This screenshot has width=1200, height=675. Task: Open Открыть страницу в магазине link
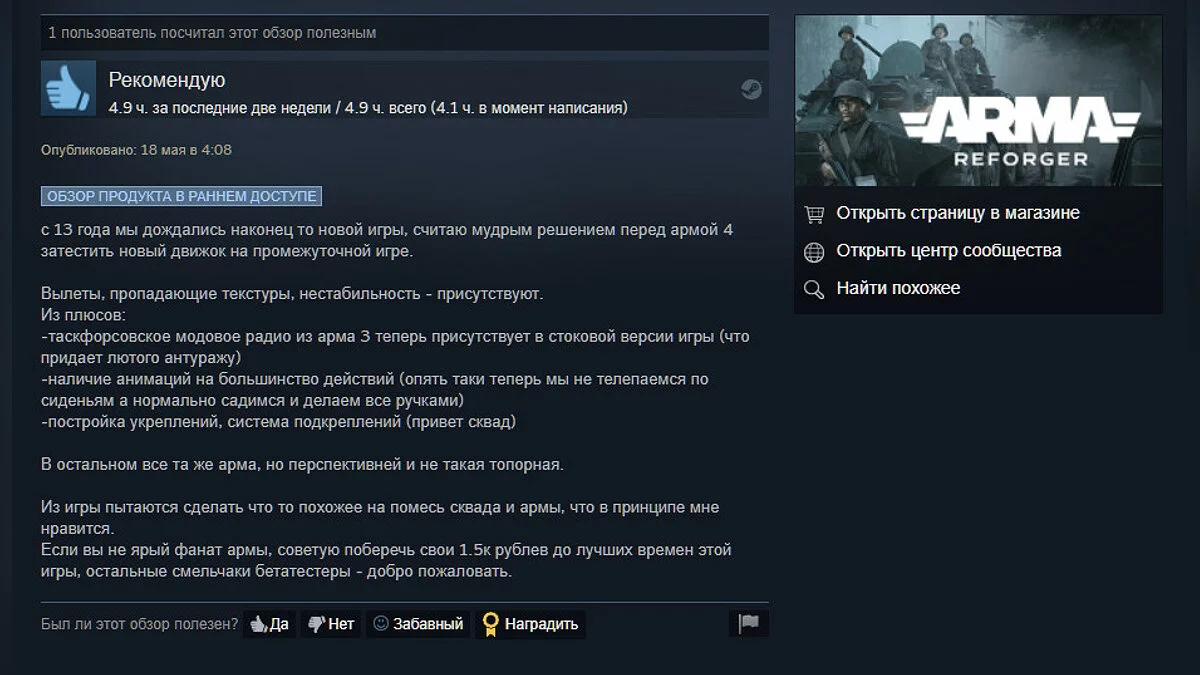click(x=958, y=213)
